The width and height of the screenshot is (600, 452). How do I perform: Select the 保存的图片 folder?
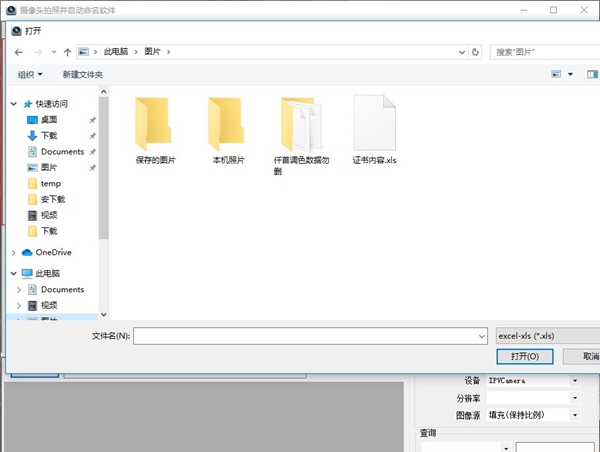point(155,130)
